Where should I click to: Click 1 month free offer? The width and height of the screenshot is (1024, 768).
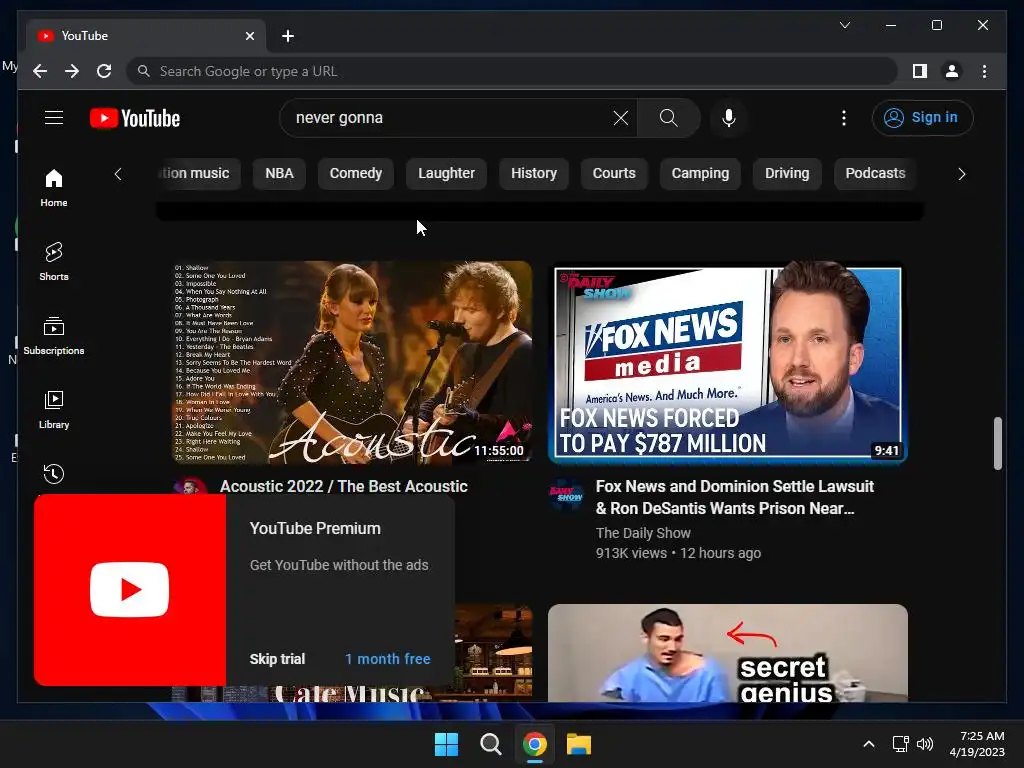(x=388, y=659)
